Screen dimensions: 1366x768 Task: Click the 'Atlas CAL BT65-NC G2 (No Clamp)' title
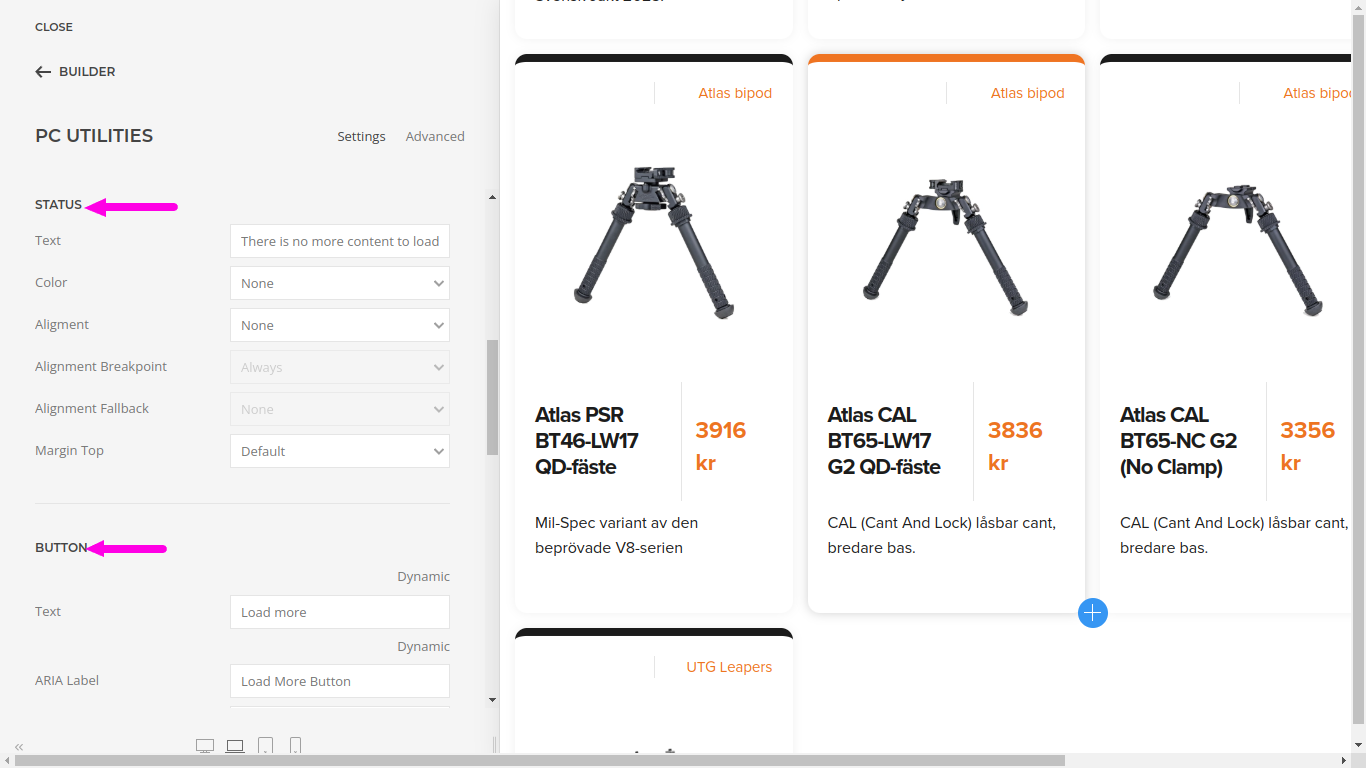(x=1178, y=441)
